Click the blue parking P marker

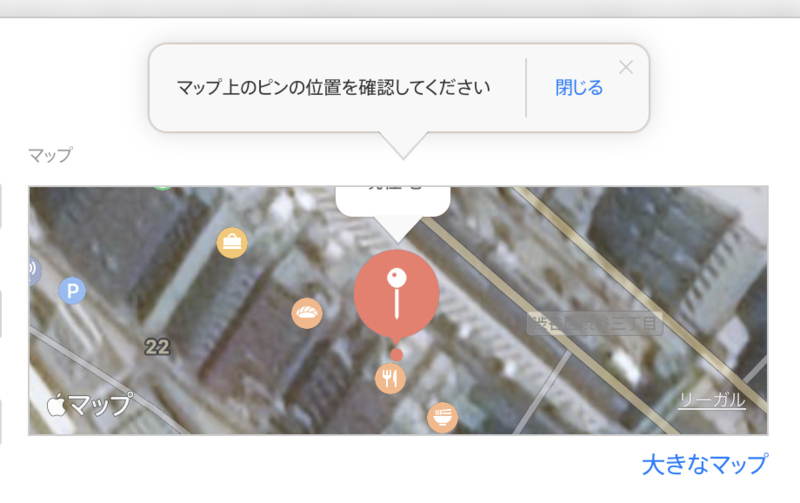click(72, 291)
